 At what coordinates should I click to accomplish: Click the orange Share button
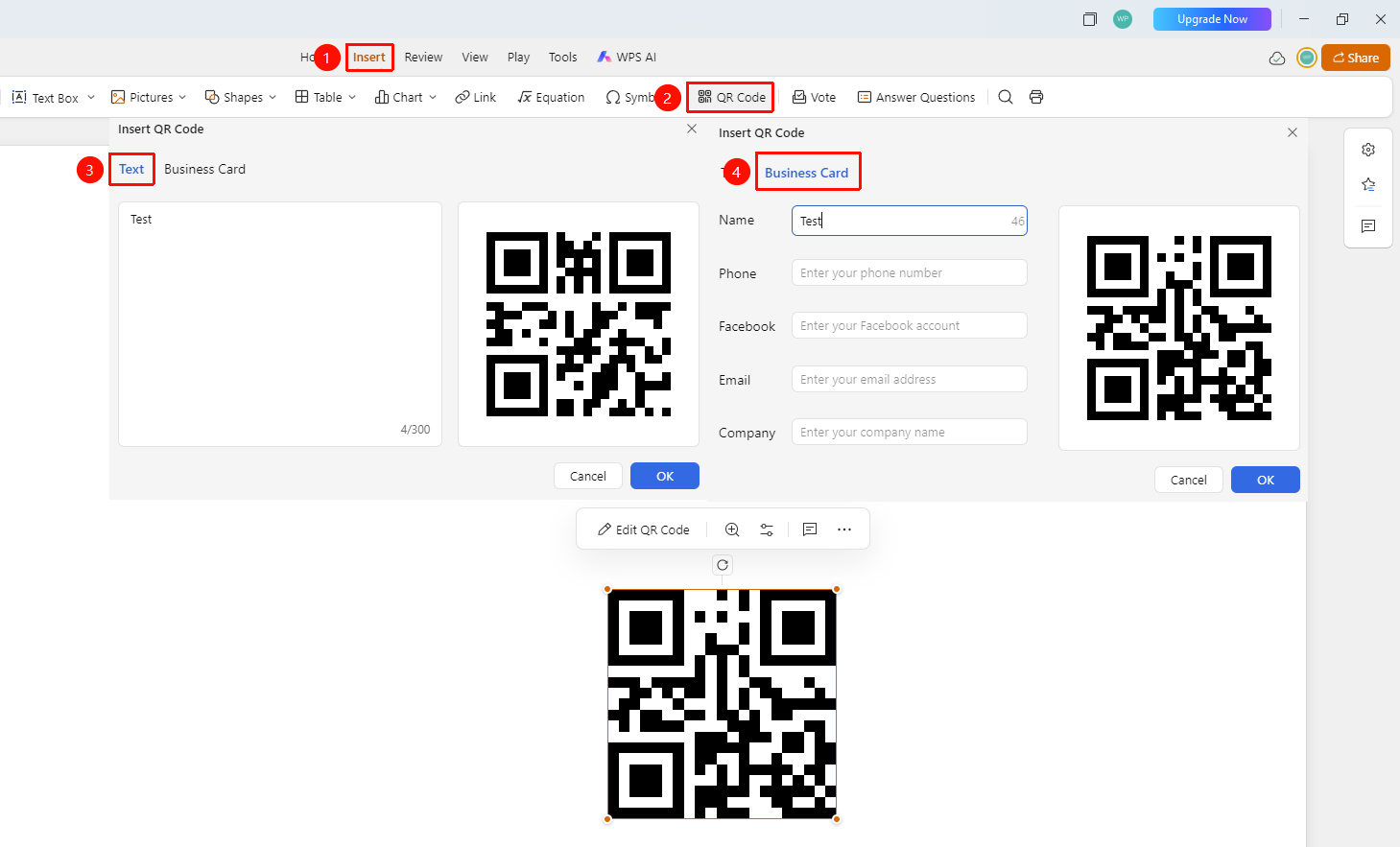[1355, 58]
